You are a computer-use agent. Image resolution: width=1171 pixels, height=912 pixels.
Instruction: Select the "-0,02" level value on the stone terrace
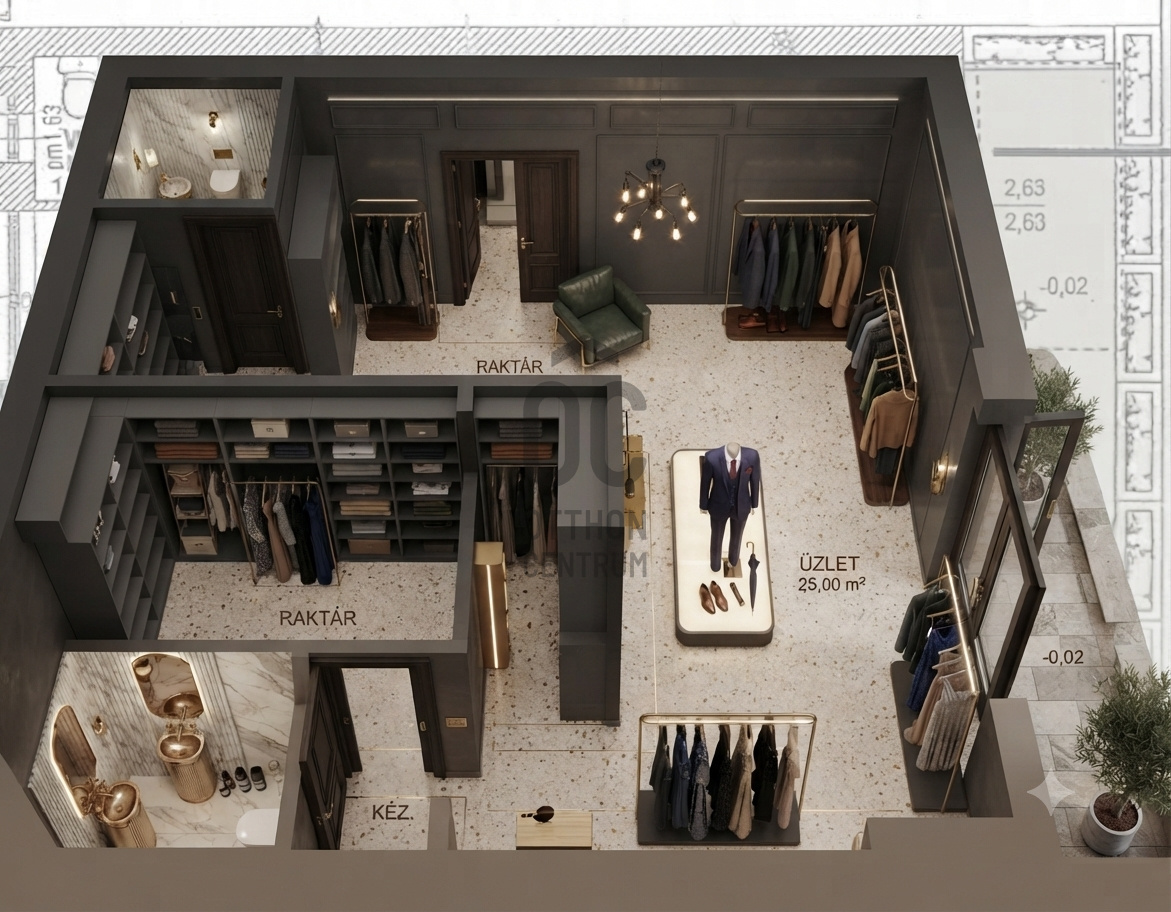point(1062,657)
